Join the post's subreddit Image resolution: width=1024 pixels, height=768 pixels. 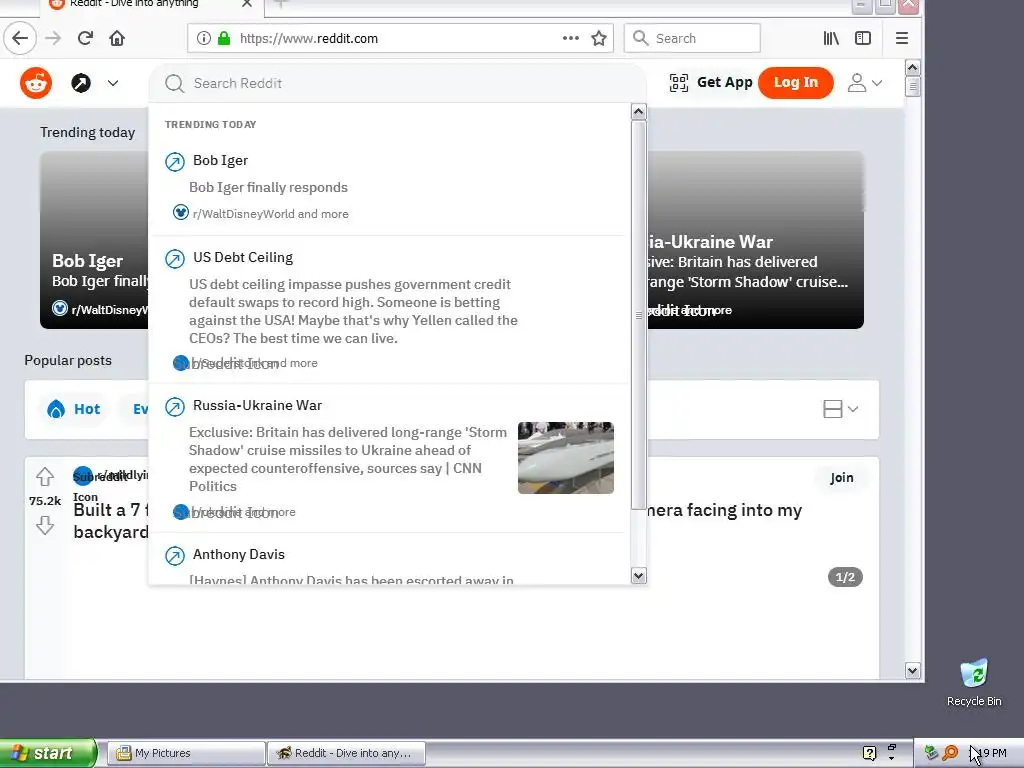tap(841, 478)
